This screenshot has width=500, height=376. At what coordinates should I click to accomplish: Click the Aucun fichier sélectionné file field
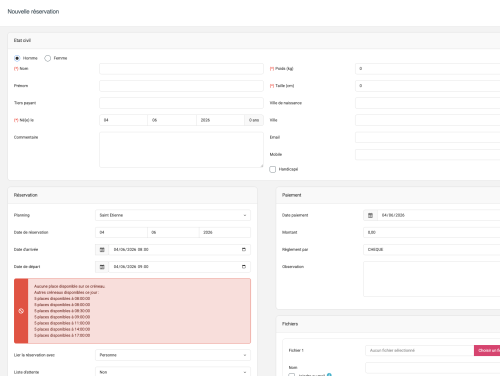point(420,350)
